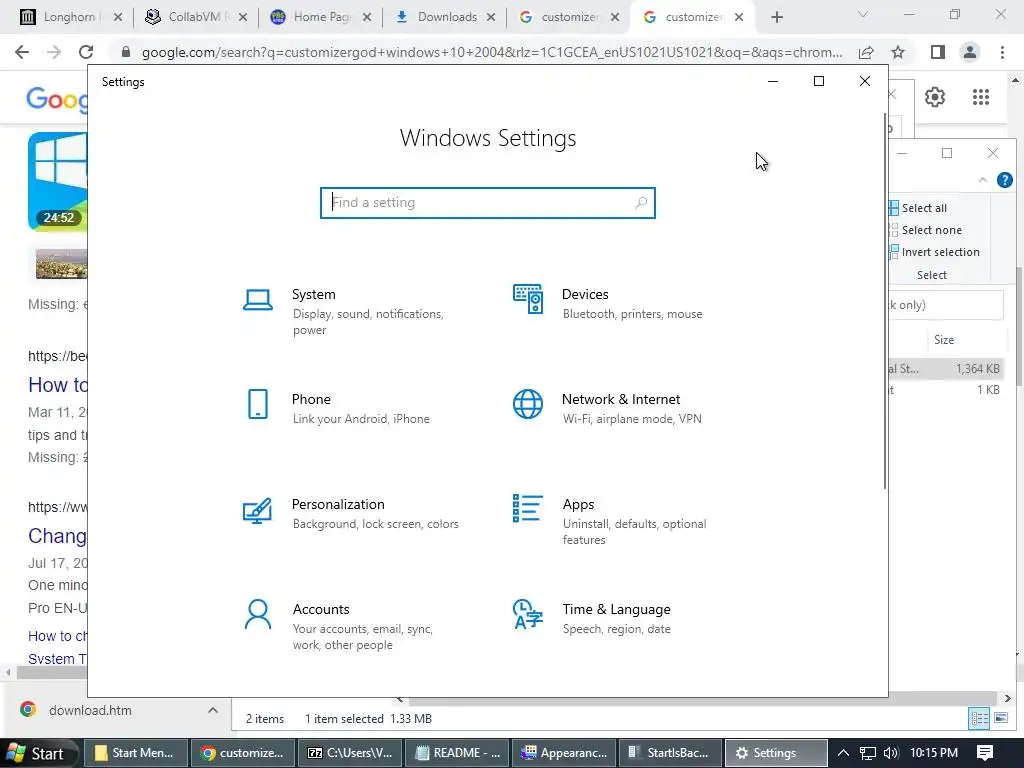Share this page icon in address bar
This screenshot has width=1024, height=768.
tap(867, 52)
